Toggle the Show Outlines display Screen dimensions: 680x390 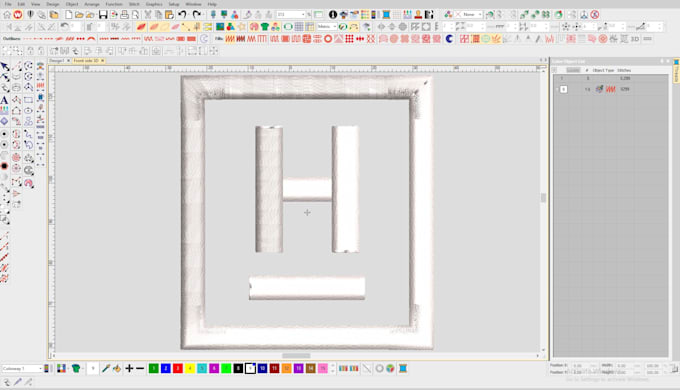(x=164, y=27)
